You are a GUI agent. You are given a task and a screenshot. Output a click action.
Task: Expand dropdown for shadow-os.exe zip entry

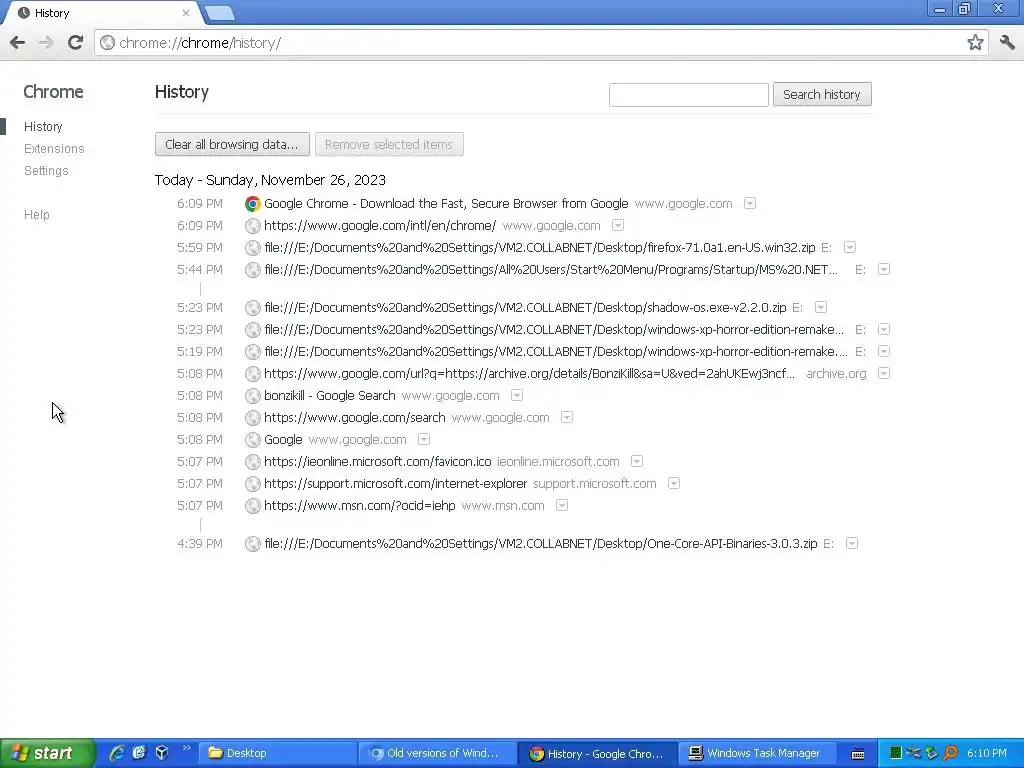[x=821, y=307]
